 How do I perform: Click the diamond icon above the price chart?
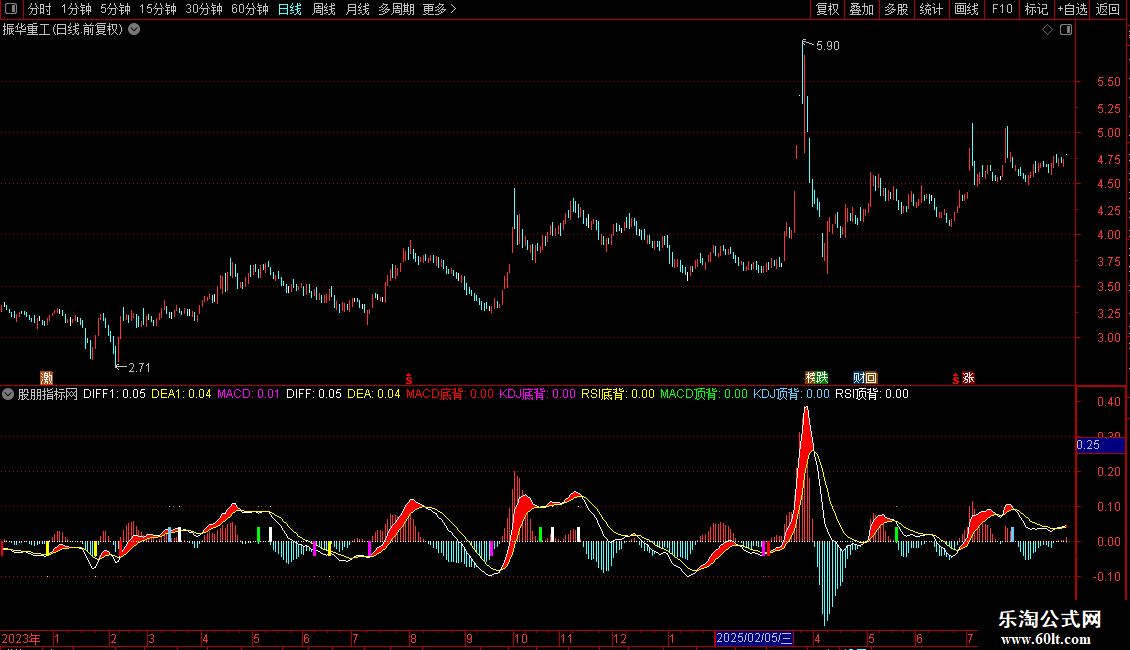(1047, 30)
